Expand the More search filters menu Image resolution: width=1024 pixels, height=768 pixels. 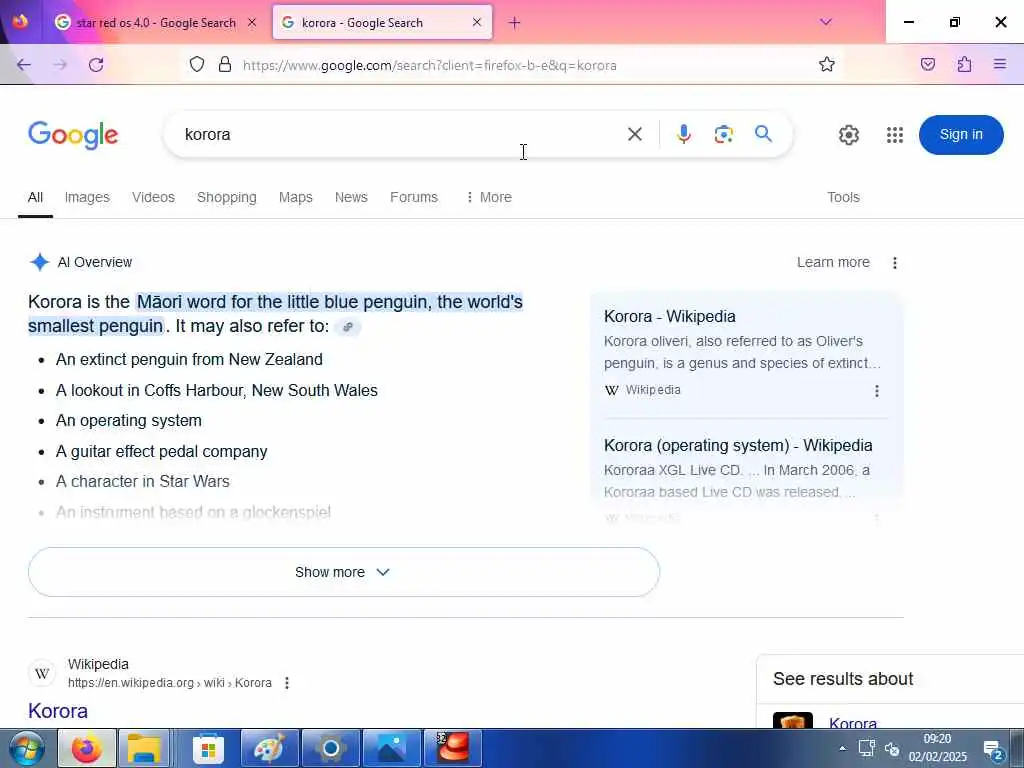488,197
